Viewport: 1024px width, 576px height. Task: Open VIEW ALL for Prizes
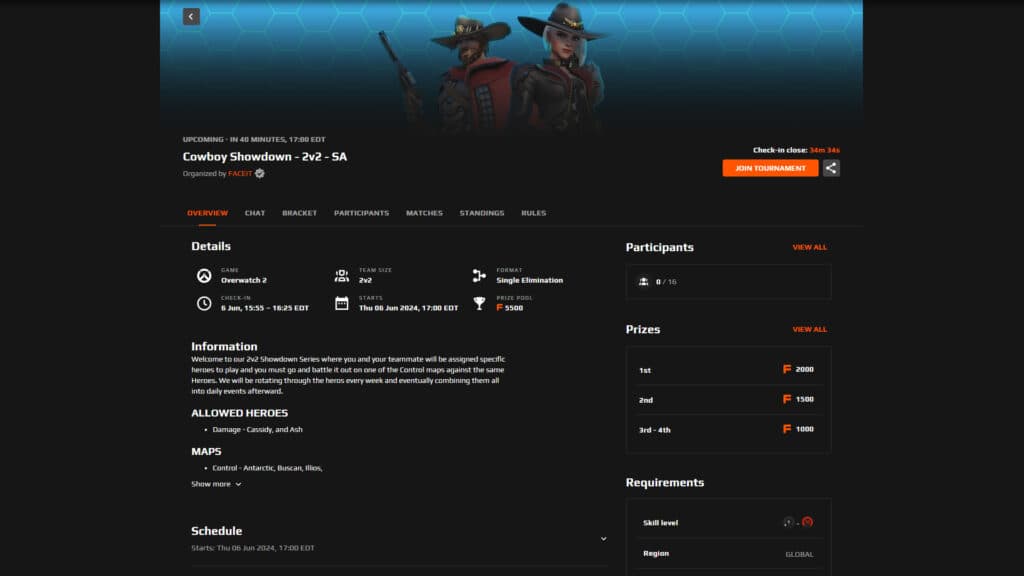(x=808, y=329)
